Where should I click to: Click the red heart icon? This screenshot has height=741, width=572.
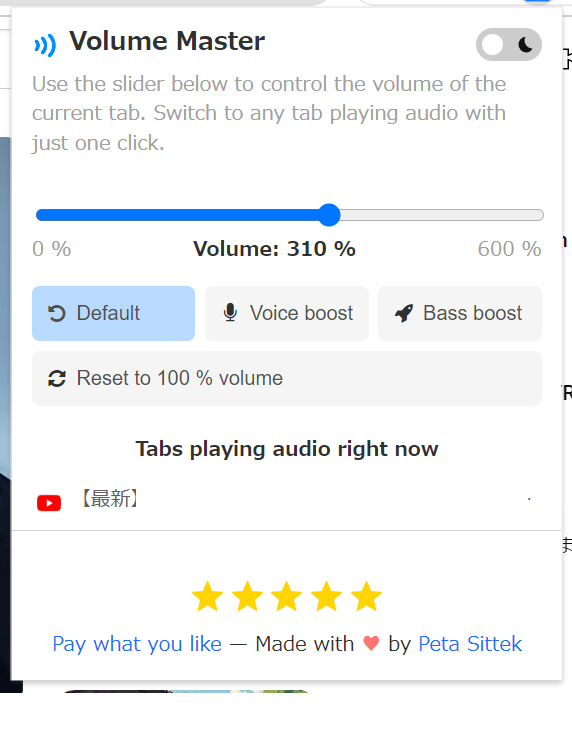[371, 643]
